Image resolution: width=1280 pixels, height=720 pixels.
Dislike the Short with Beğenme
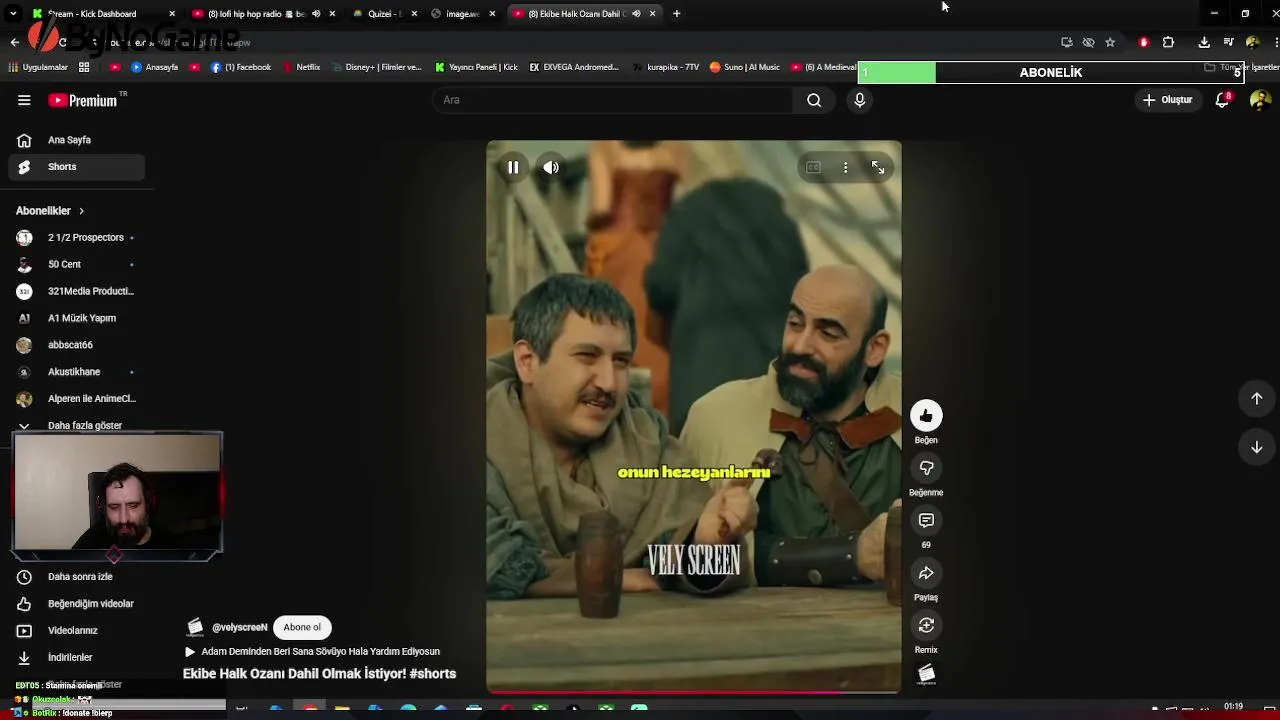point(926,468)
